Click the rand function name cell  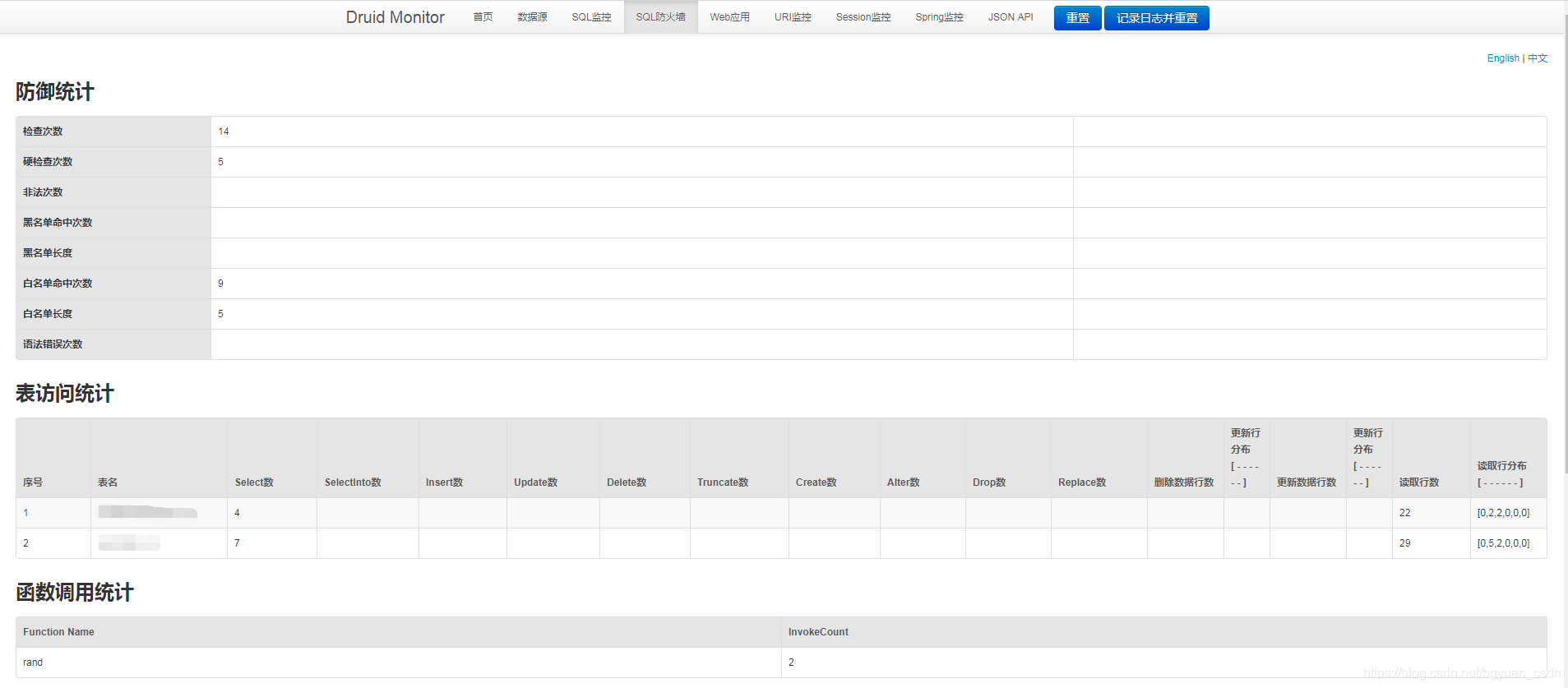(x=33, y=663)
